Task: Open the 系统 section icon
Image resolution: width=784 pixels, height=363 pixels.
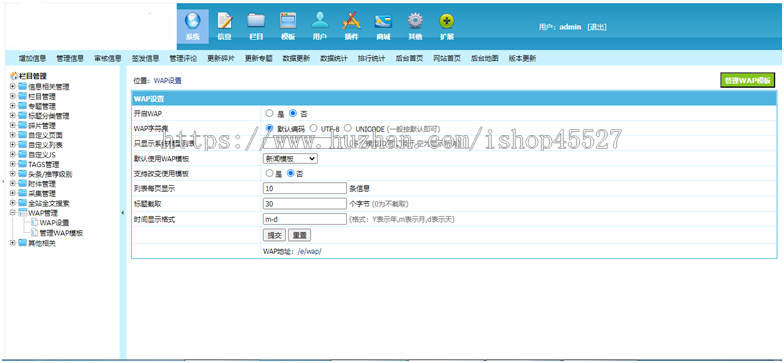Action: click(x=192, y=20)
